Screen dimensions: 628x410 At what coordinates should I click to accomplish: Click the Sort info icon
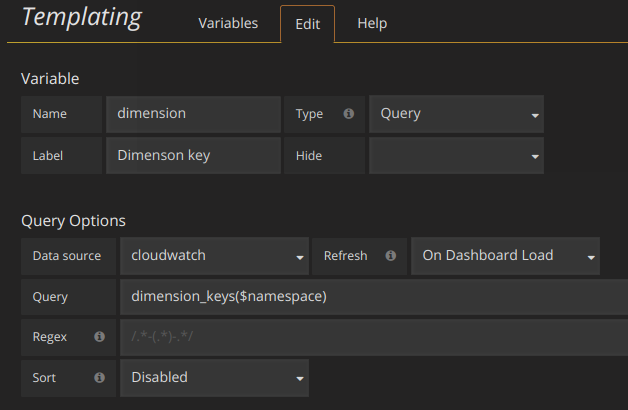tap(99, 377)
